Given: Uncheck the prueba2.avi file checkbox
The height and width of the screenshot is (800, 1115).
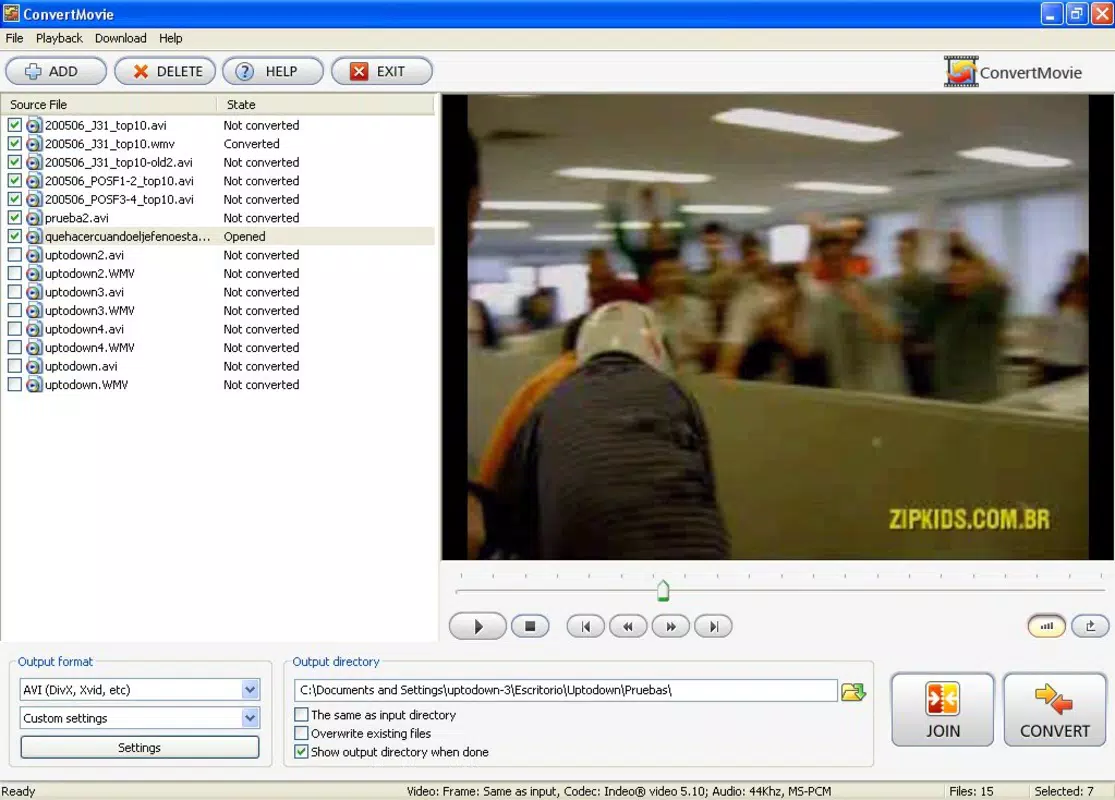Looking at the screenshot, I should [x=14, y=218].
